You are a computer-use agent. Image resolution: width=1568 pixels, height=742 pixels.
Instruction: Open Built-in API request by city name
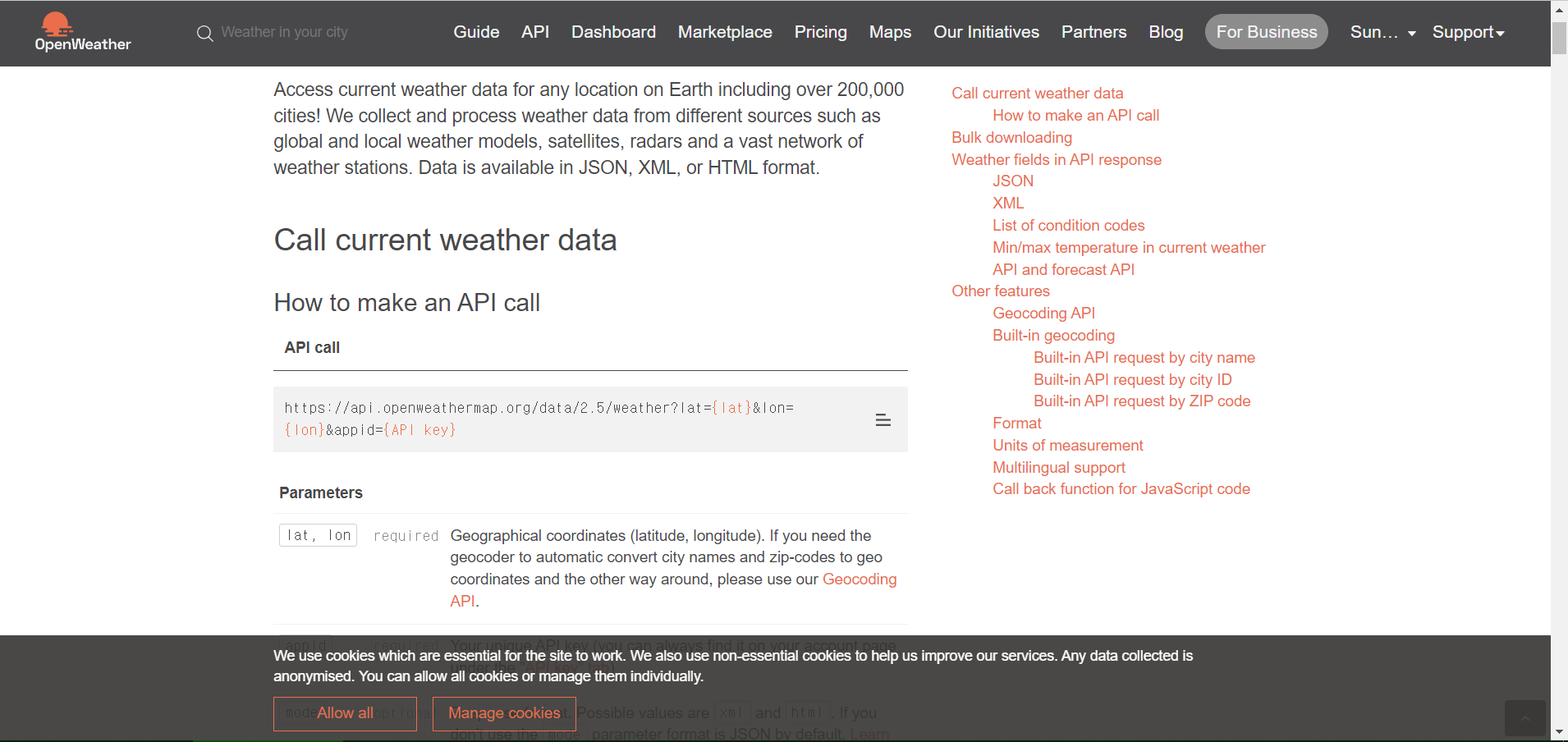[x=1144, y=358]
